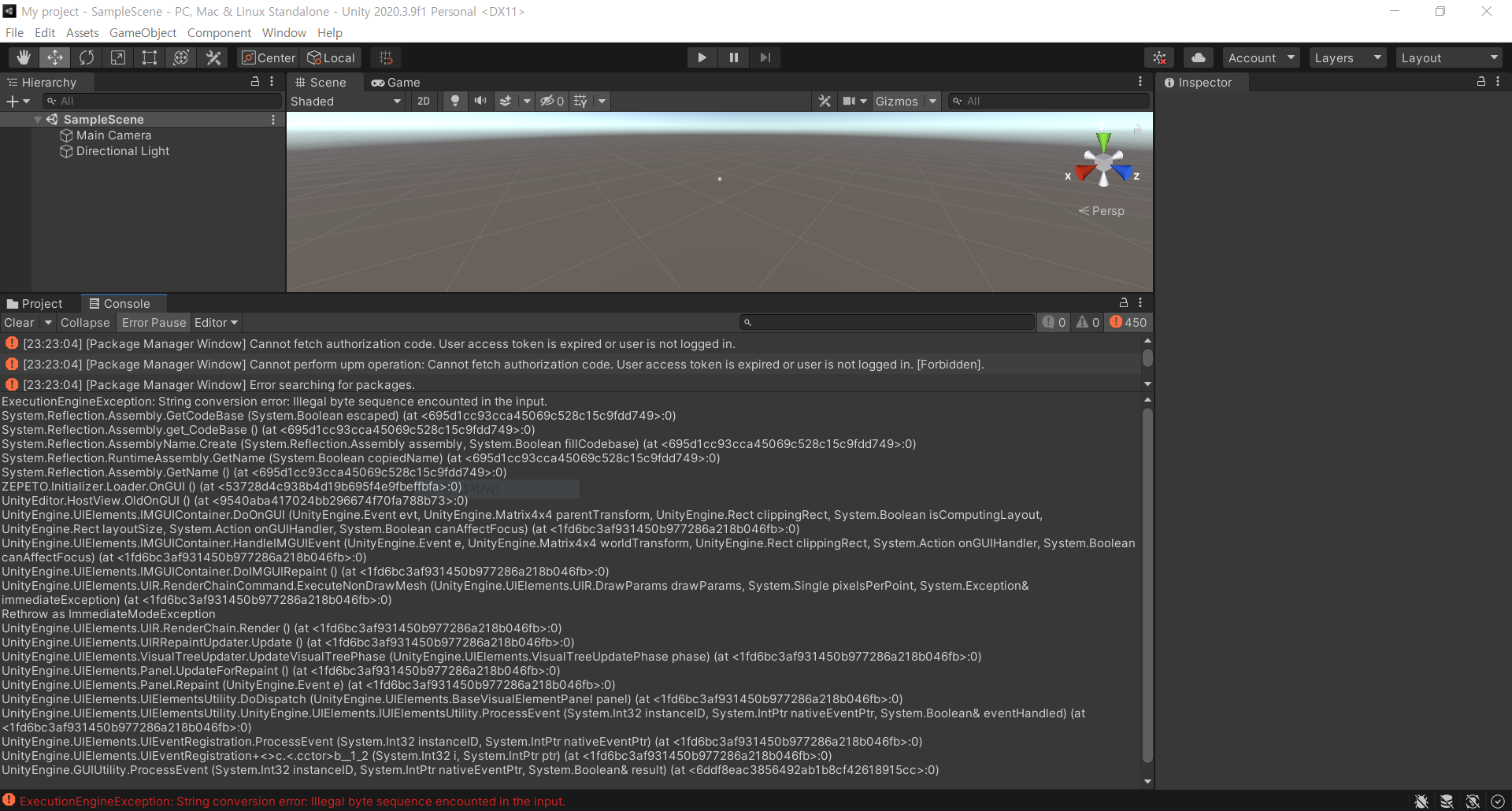Open the File menu

tap(14, 33)
